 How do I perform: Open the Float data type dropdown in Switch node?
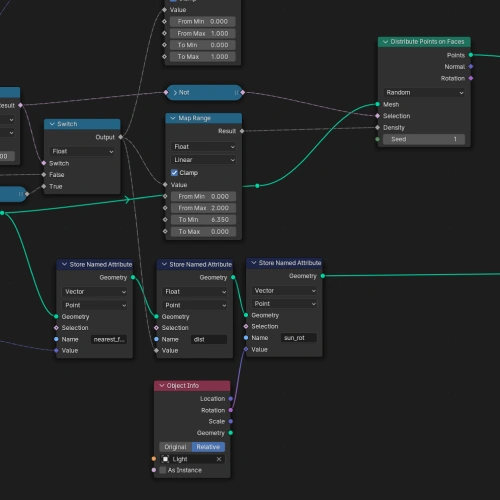pyautogui.click(x=82, y=151)
